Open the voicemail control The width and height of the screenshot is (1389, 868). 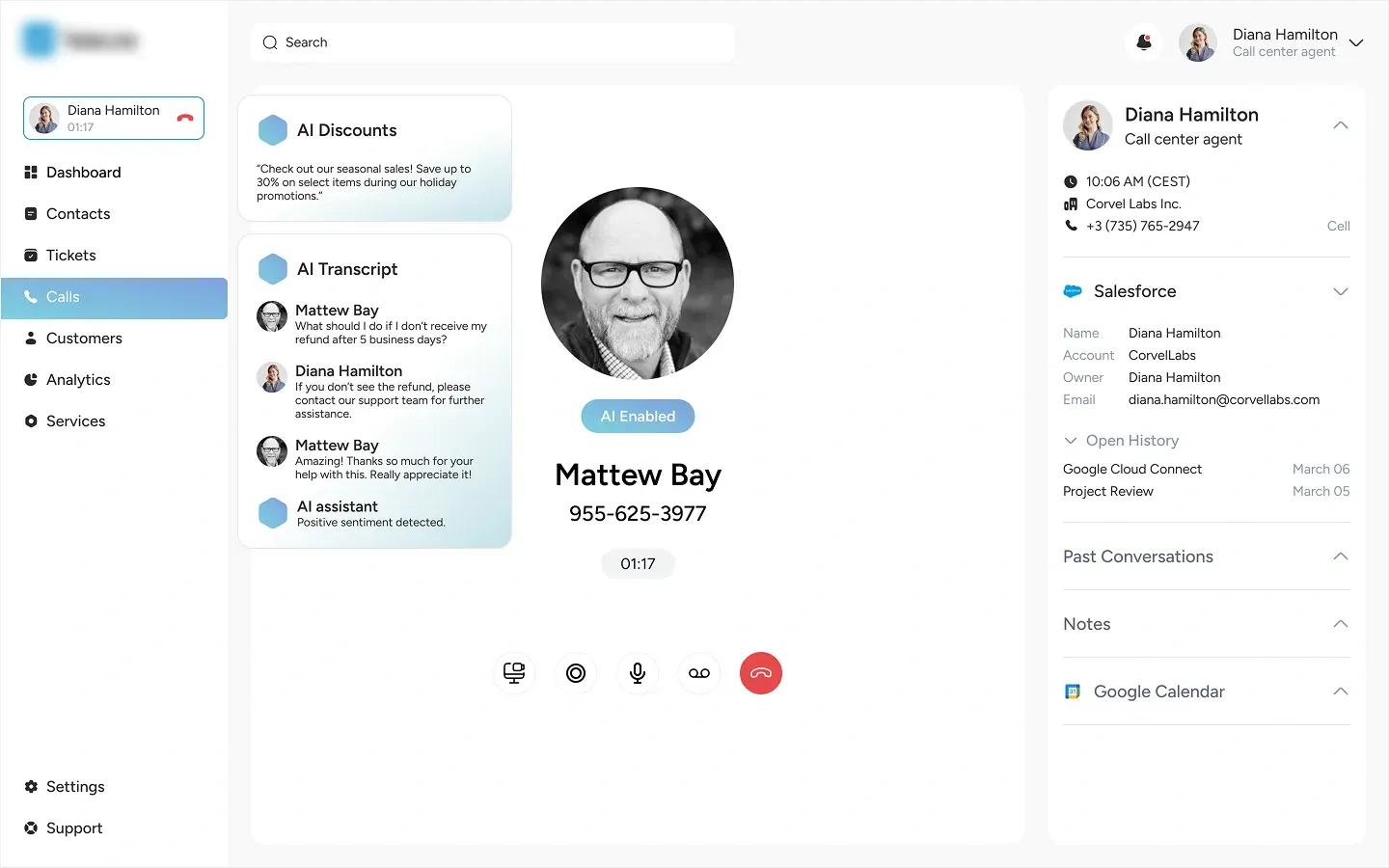(x=699, y=673)
